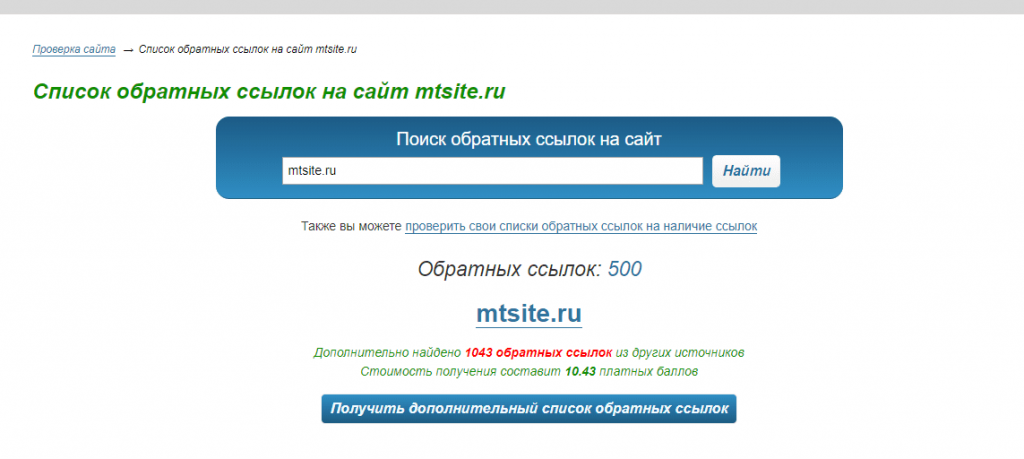
Task: Click the "Также вы можете" text
Action: click(351, 227)
